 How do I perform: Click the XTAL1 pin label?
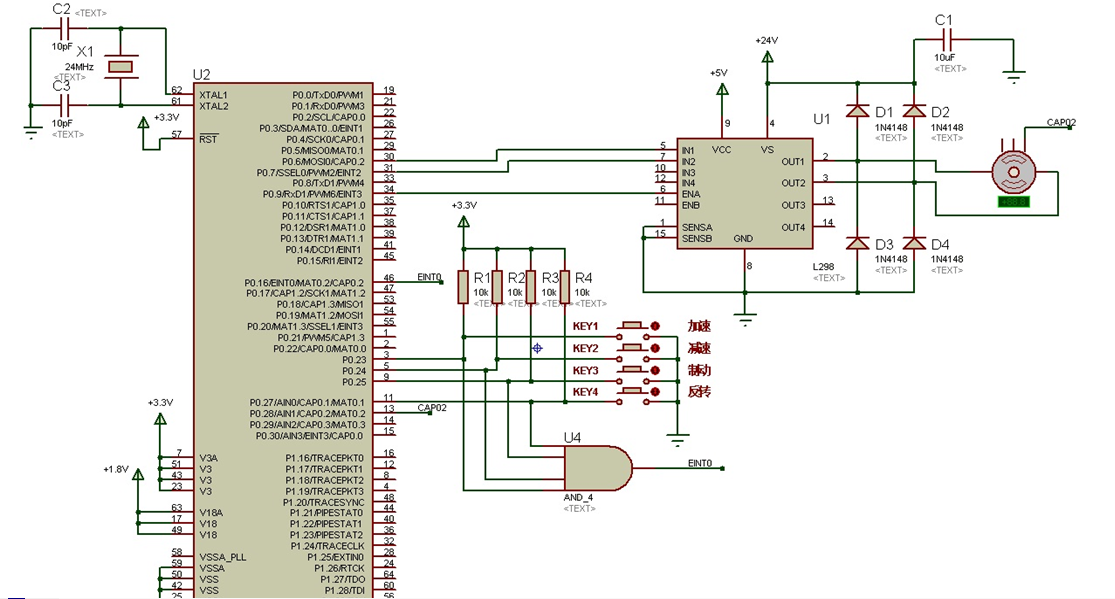(213, 95)
